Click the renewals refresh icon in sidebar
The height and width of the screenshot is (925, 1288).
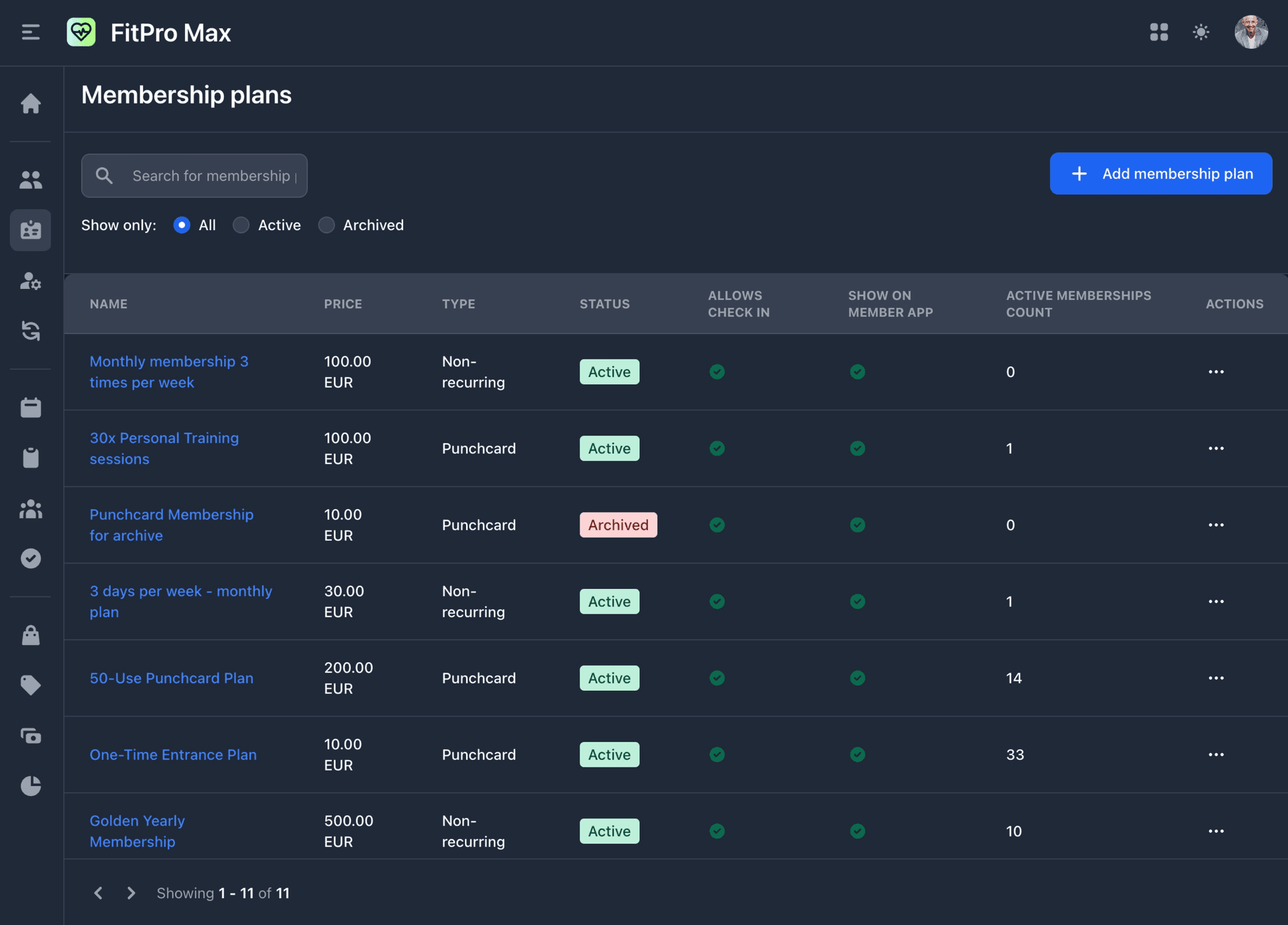pos(31,331)
